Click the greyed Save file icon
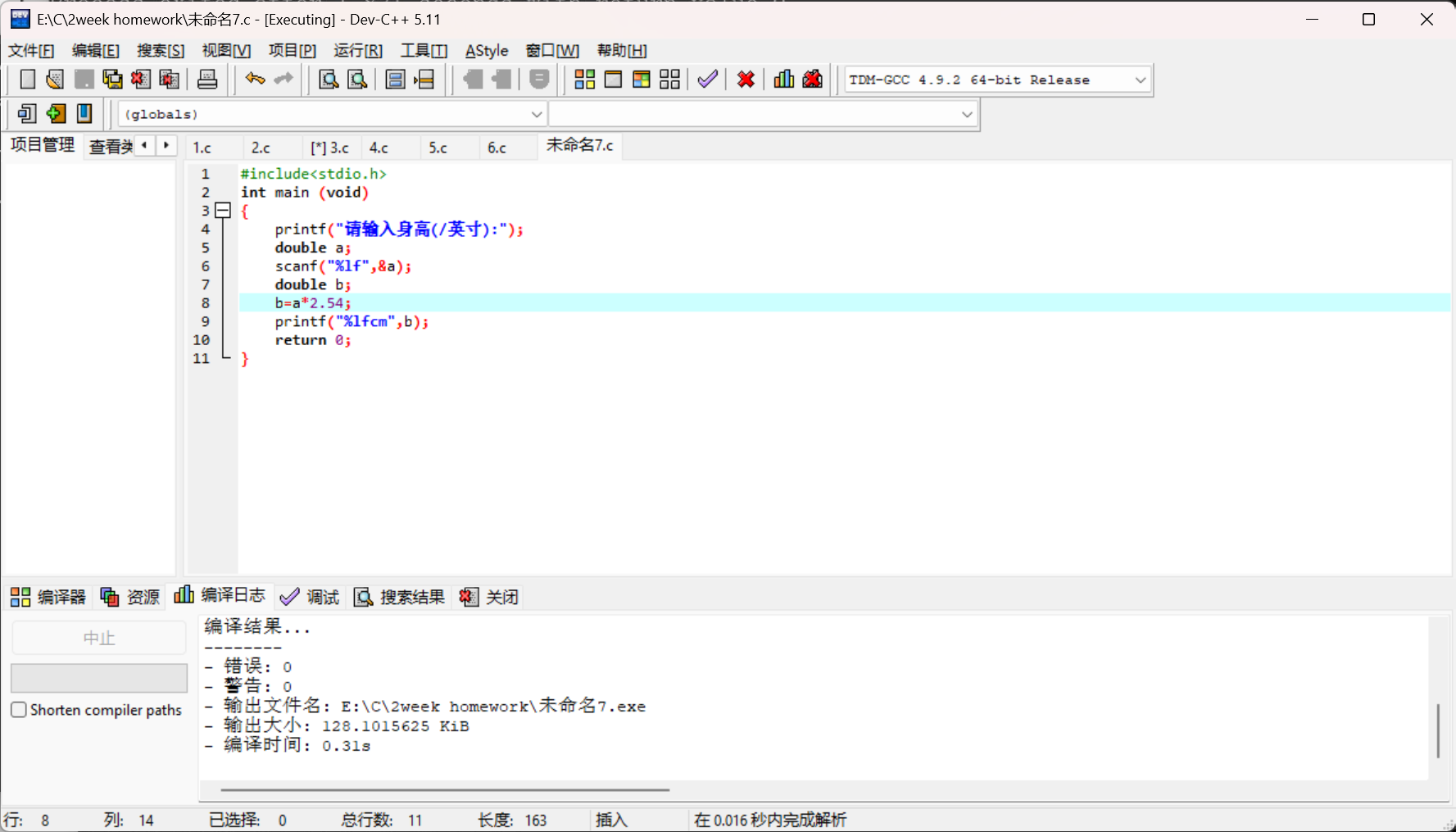Screen dimensions: 1456x832 pyautogui.click(x=84, y=80)
